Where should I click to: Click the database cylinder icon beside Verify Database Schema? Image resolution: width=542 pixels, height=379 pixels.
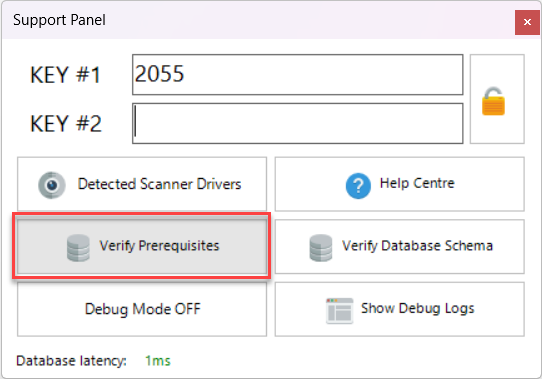point(321,248)
